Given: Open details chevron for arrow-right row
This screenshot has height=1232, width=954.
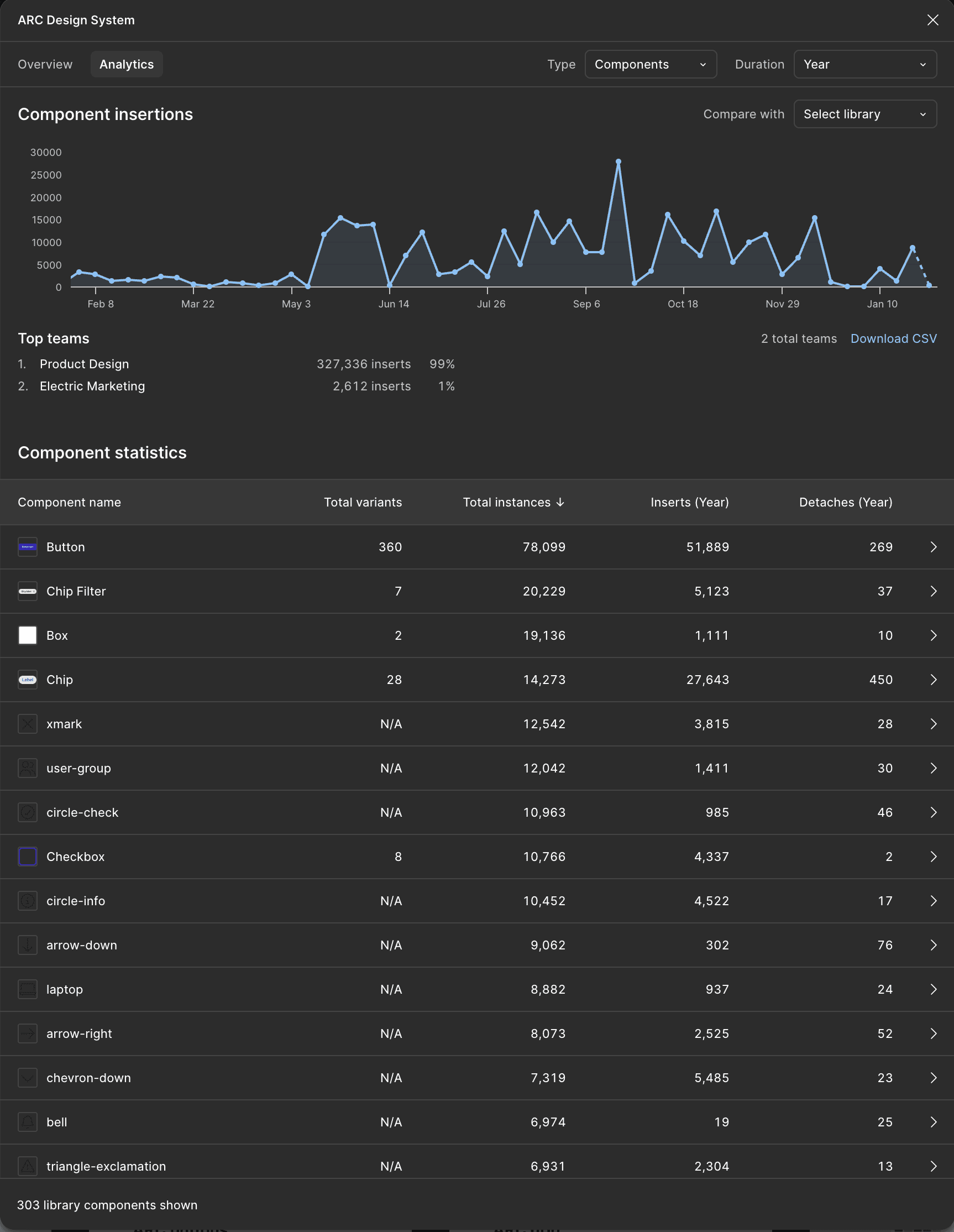Looking at the screenshot, I should click(x=933, y=1033).
